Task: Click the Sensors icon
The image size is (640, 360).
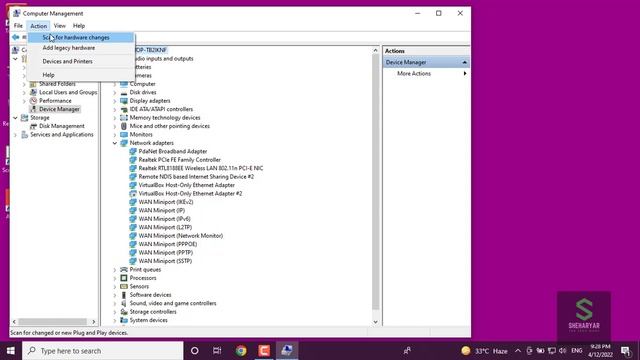Action: coord(124,287)
